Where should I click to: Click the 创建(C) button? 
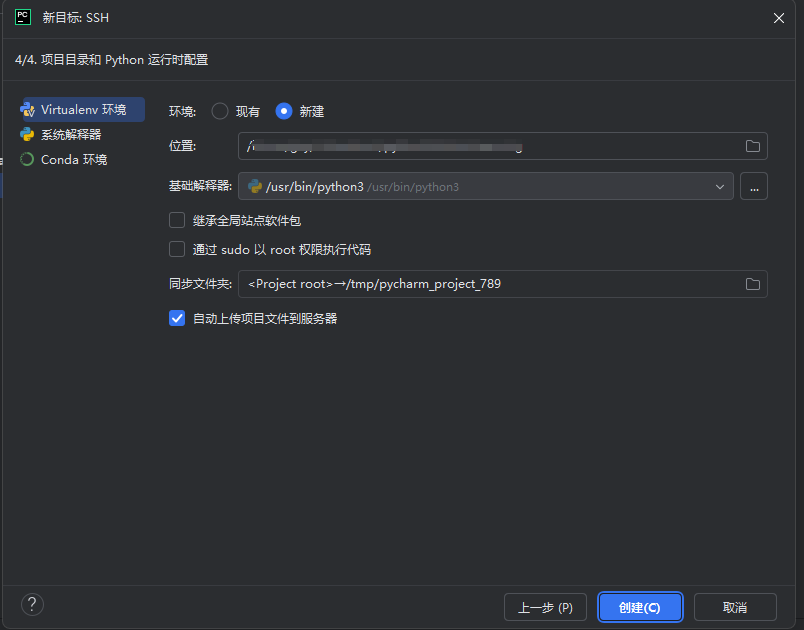click(x=640, y=607)
